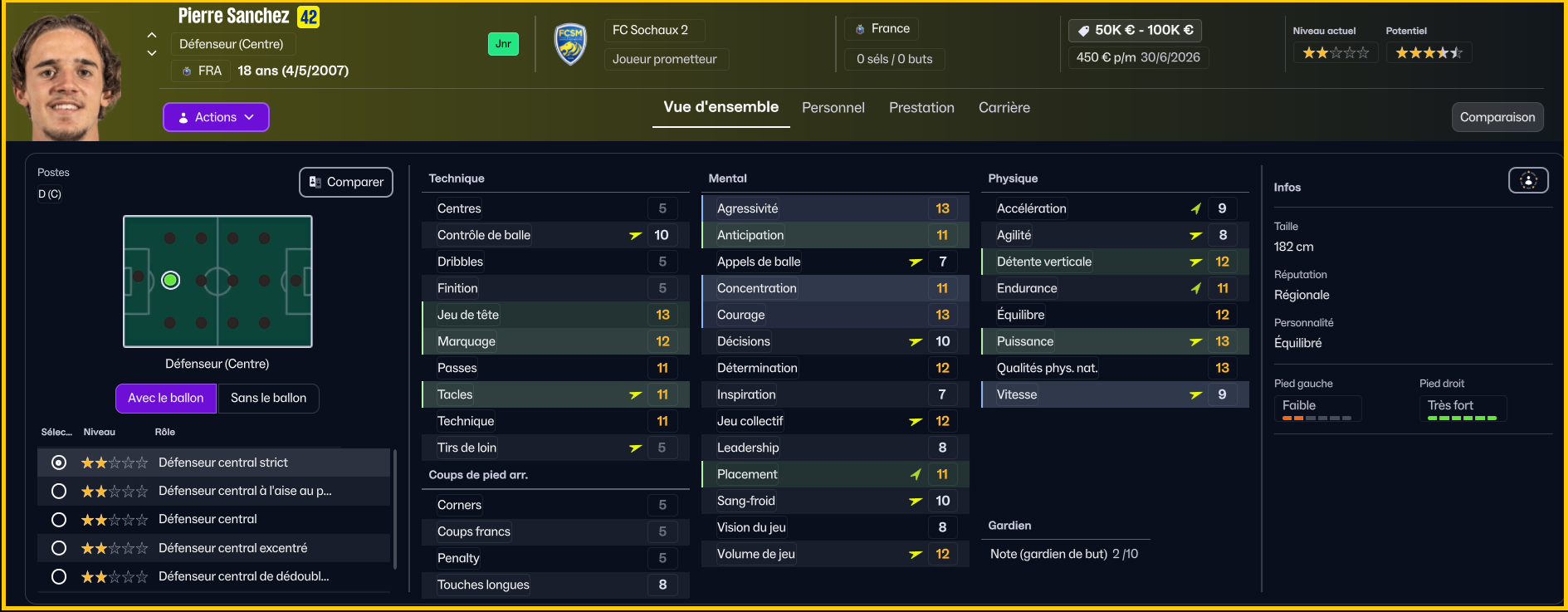Open the Infos panel settings icon

1528,180
